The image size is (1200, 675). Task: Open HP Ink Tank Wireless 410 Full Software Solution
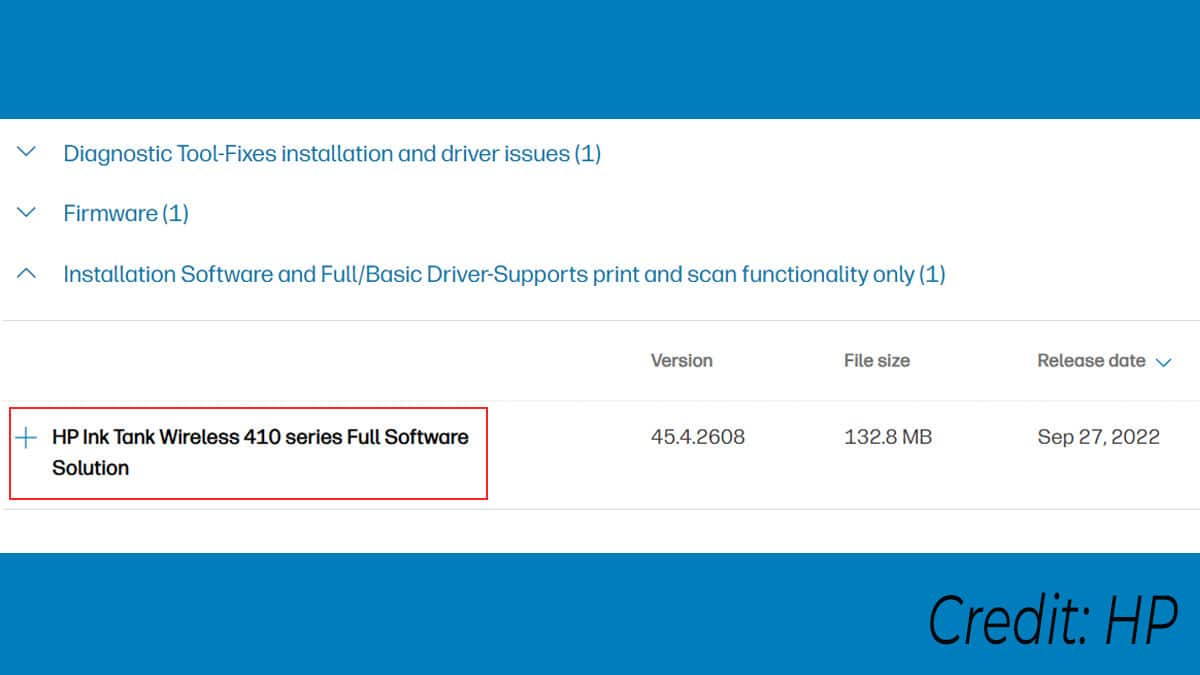coord(260,437)
